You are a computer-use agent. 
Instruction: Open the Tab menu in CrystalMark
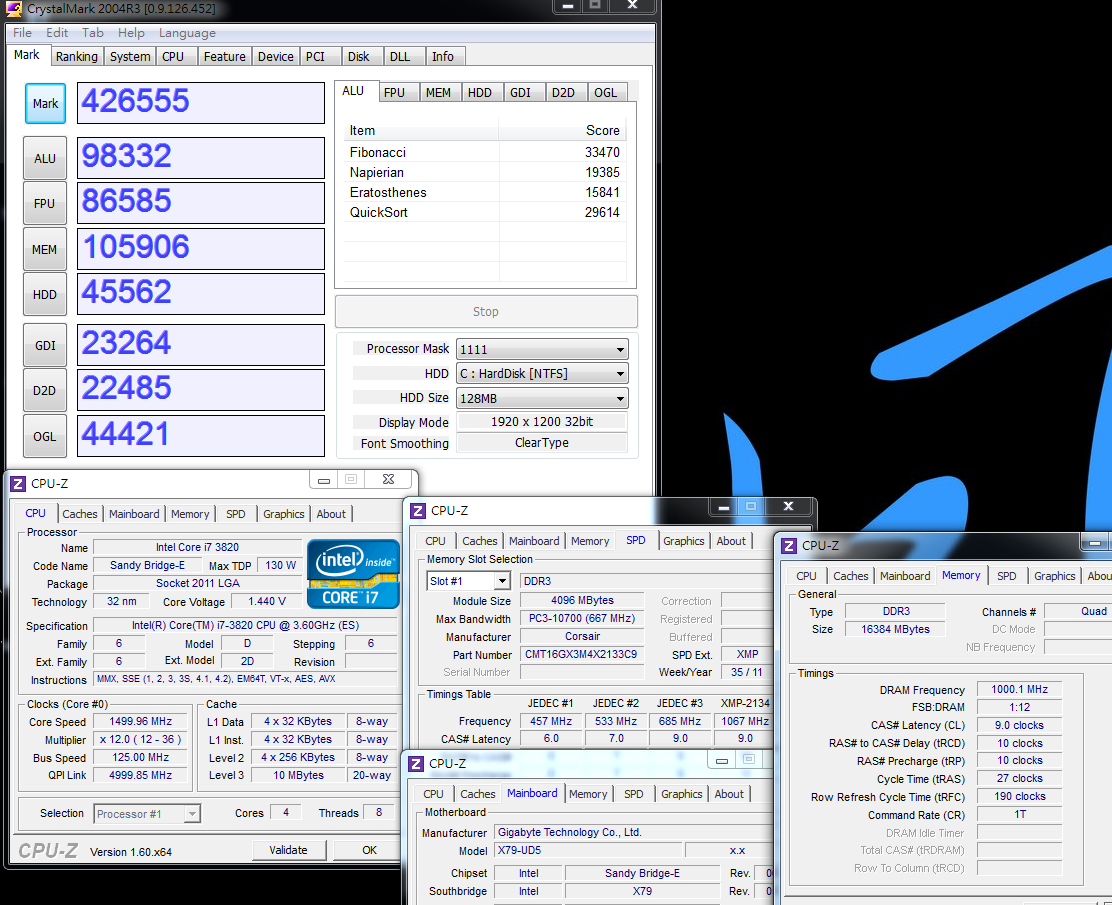92,33
